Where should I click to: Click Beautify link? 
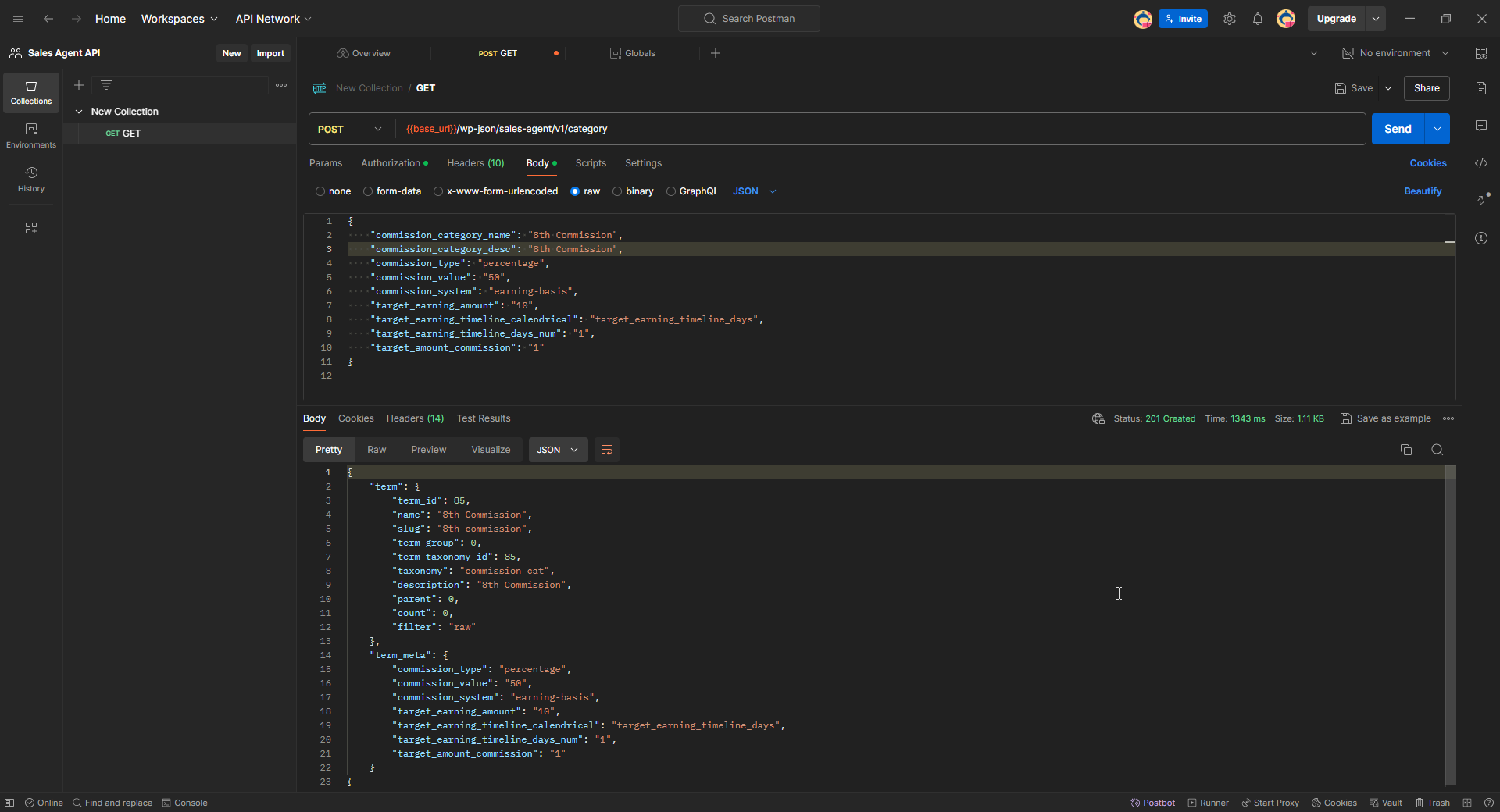[x=1423, y=191]
